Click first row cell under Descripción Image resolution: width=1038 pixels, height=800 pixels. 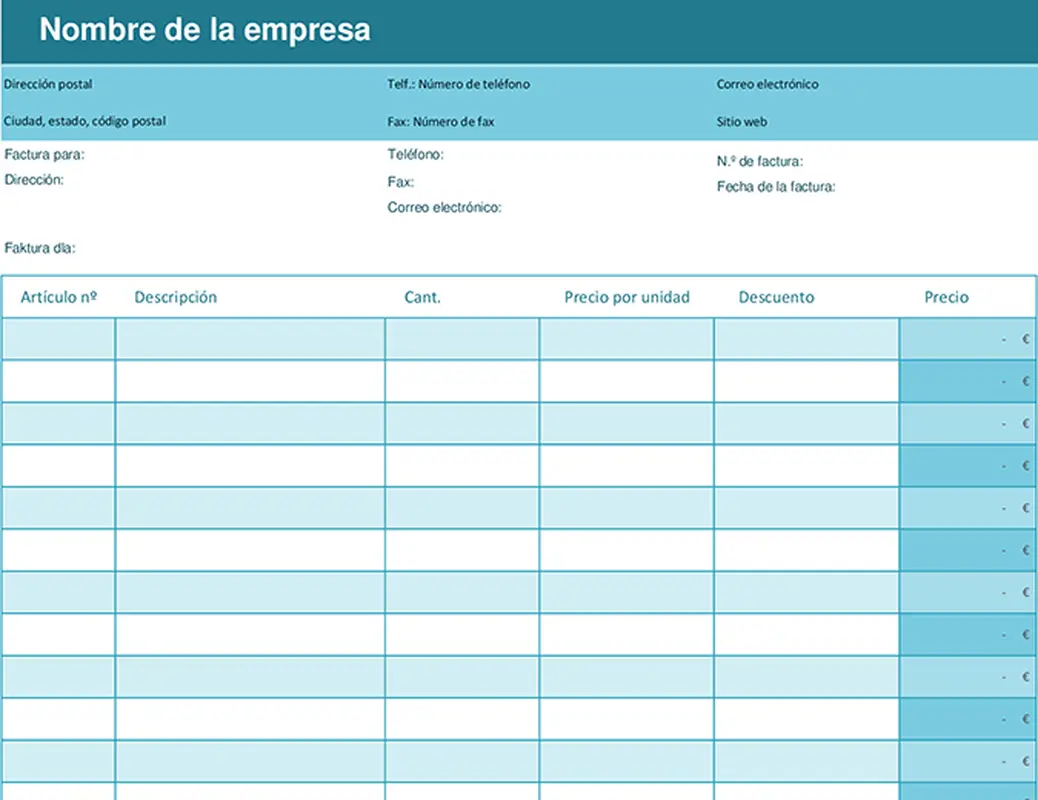(x=250, y=339)
